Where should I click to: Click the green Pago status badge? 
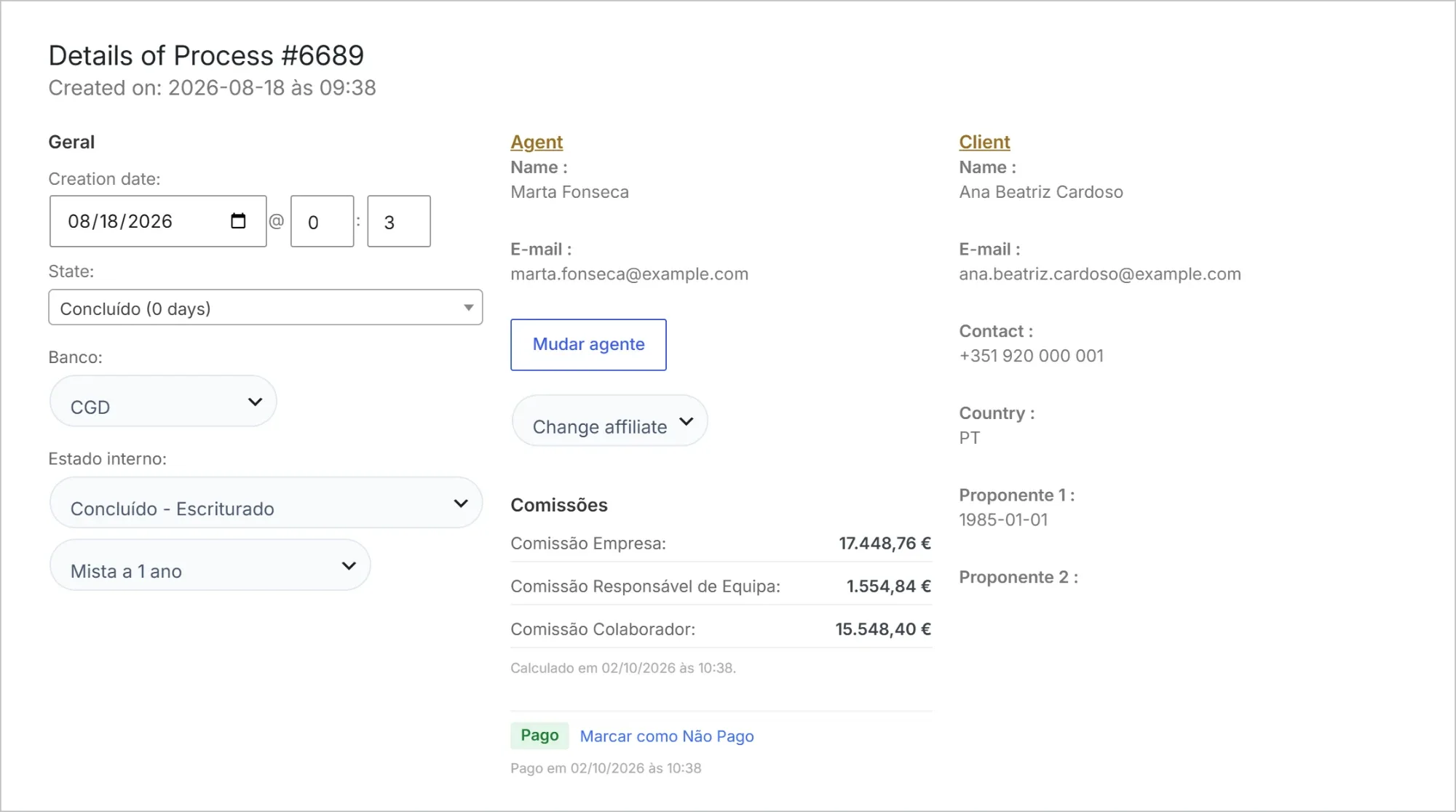click(539, 736)
